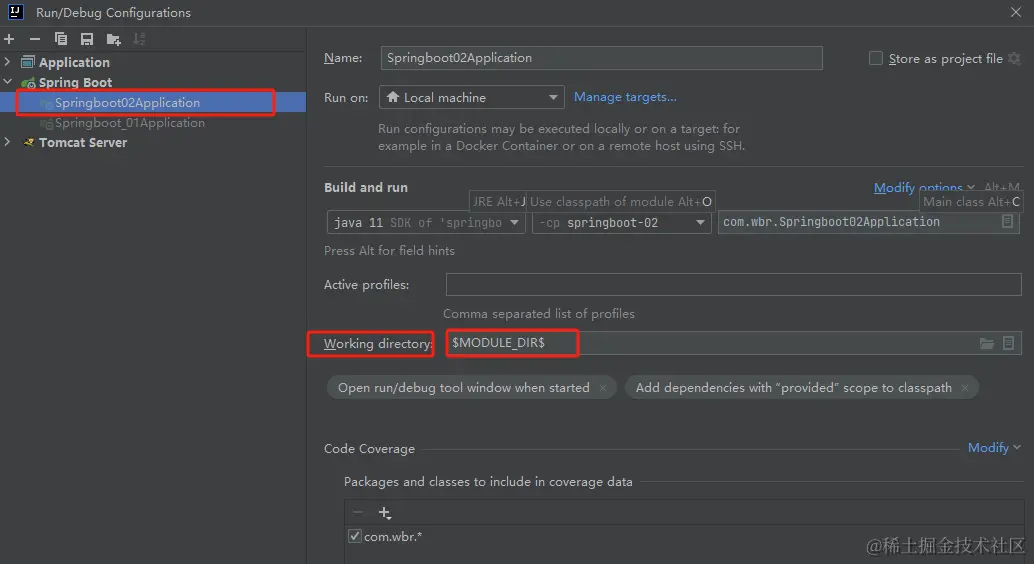Screen dimensions: 1034x564
Task: Insert a macro into the Working directory field
Action: tap(1008, 343)
